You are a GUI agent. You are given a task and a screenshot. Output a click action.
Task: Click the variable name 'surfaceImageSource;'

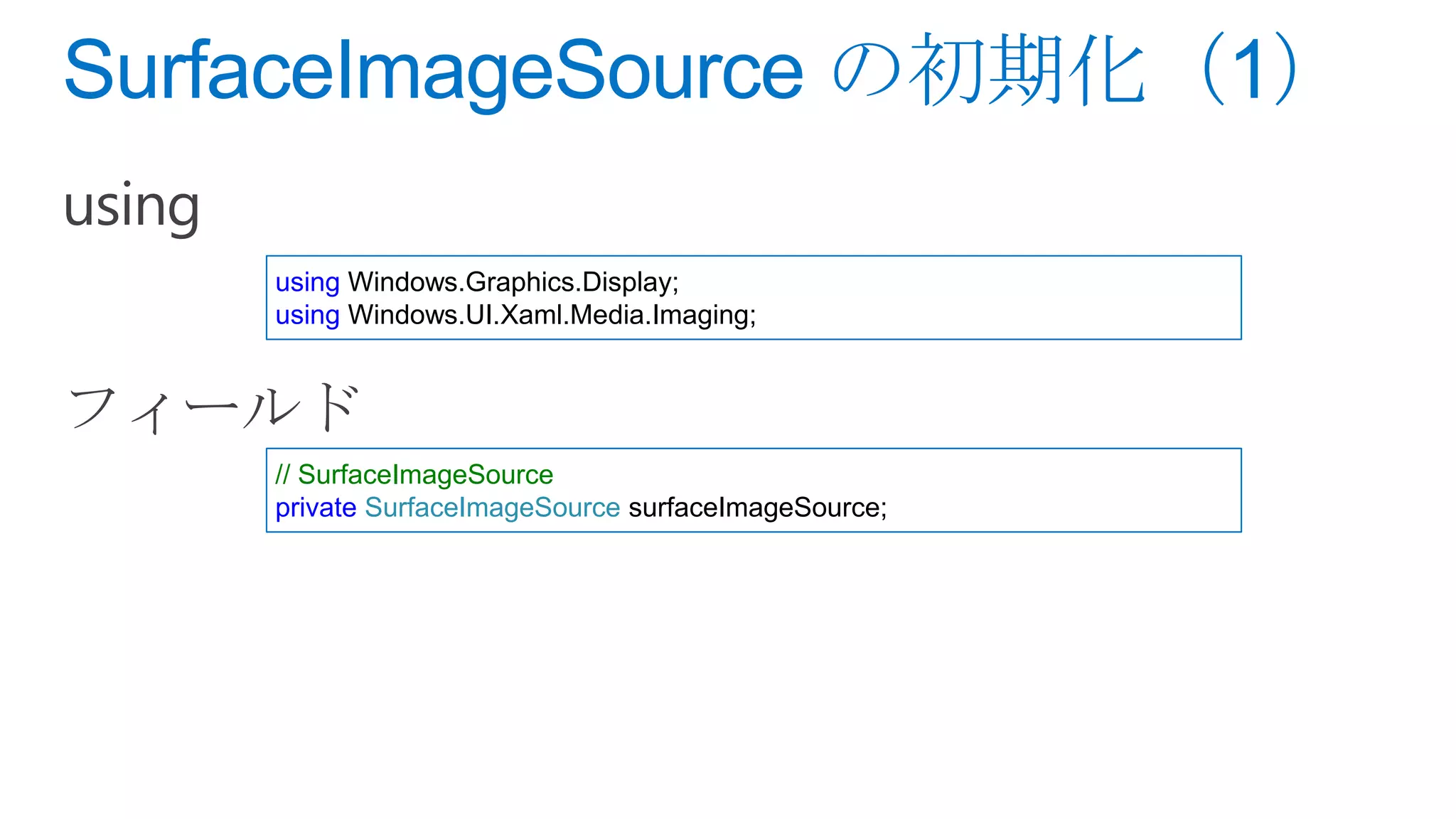(x=758, y=508)
